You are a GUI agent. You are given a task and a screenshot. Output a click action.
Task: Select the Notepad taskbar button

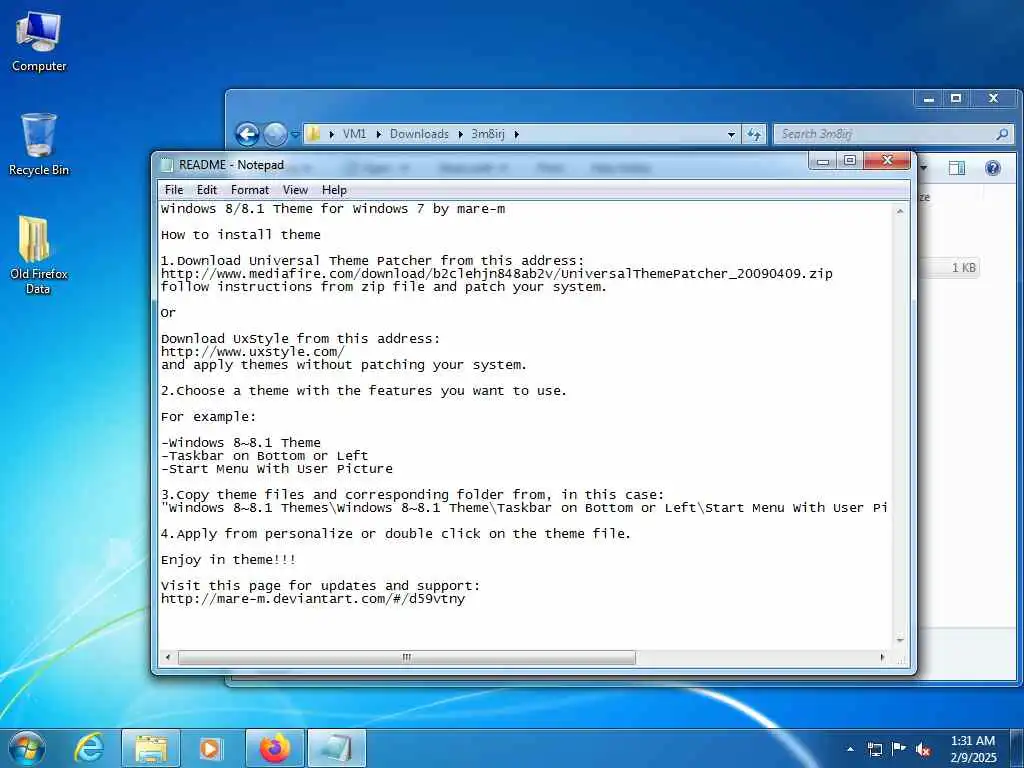point(337,748)
